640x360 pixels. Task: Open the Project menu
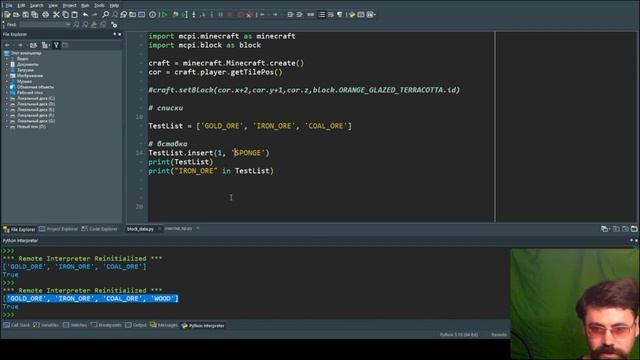(x=69, y=5)
